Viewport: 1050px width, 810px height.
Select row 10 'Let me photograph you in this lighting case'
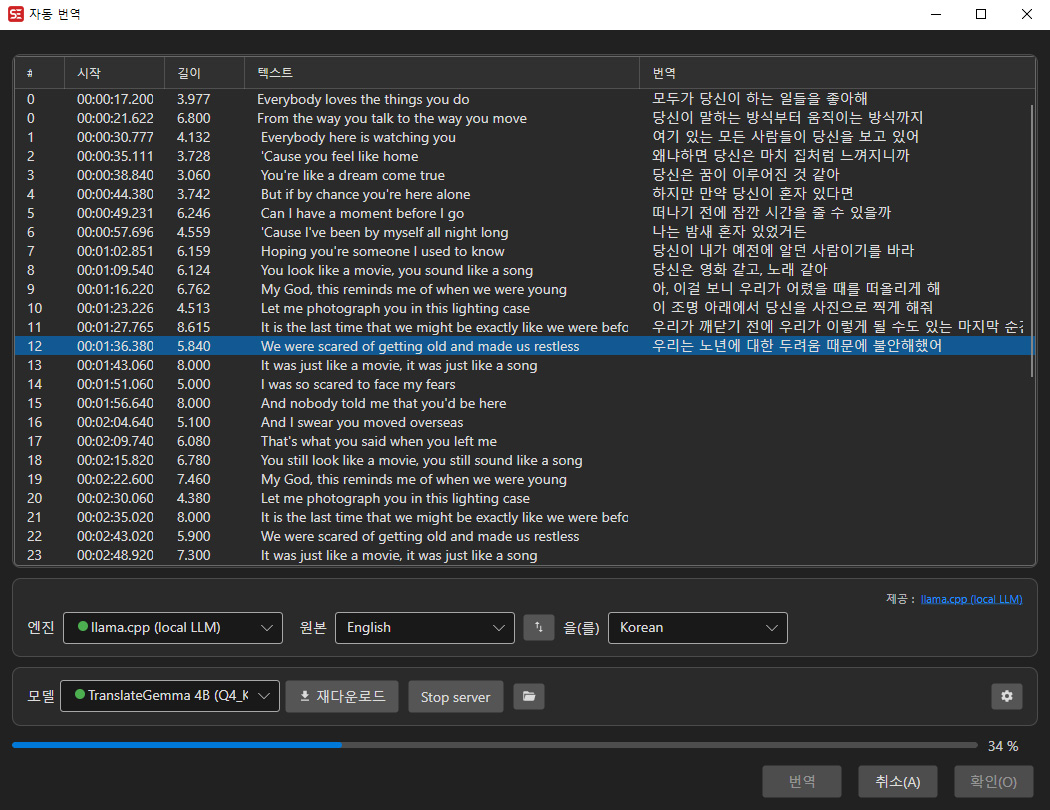[522, 309]
